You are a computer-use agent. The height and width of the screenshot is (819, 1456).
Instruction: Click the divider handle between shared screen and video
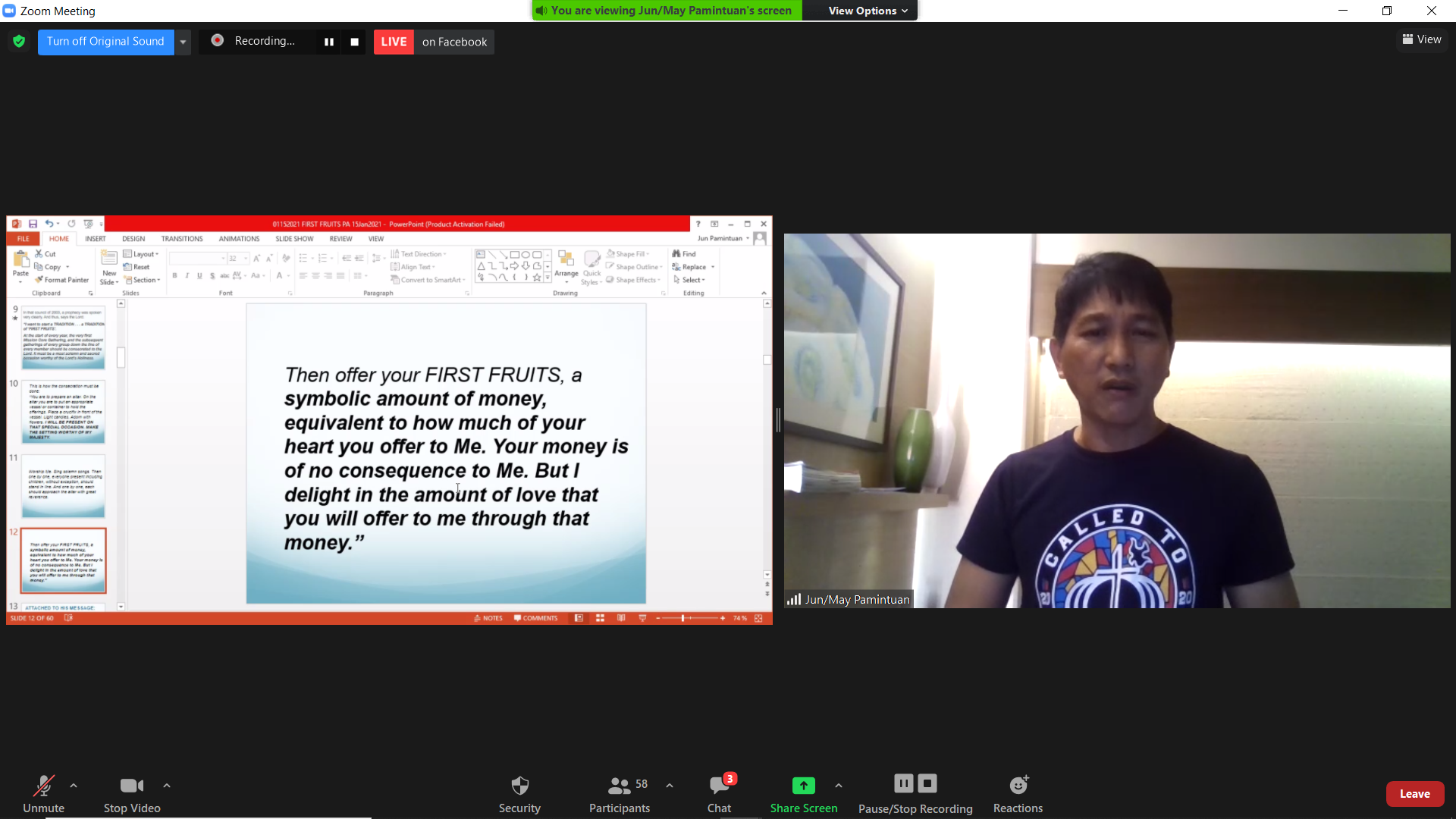pyautogui.click(x=778, y=419)
